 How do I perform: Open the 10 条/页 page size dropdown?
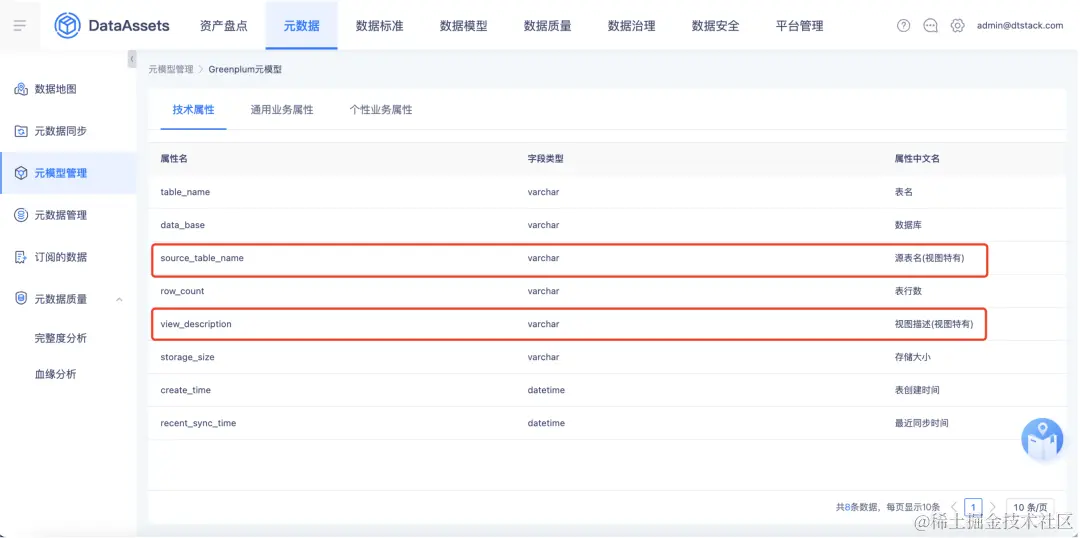click(1031, 507)
